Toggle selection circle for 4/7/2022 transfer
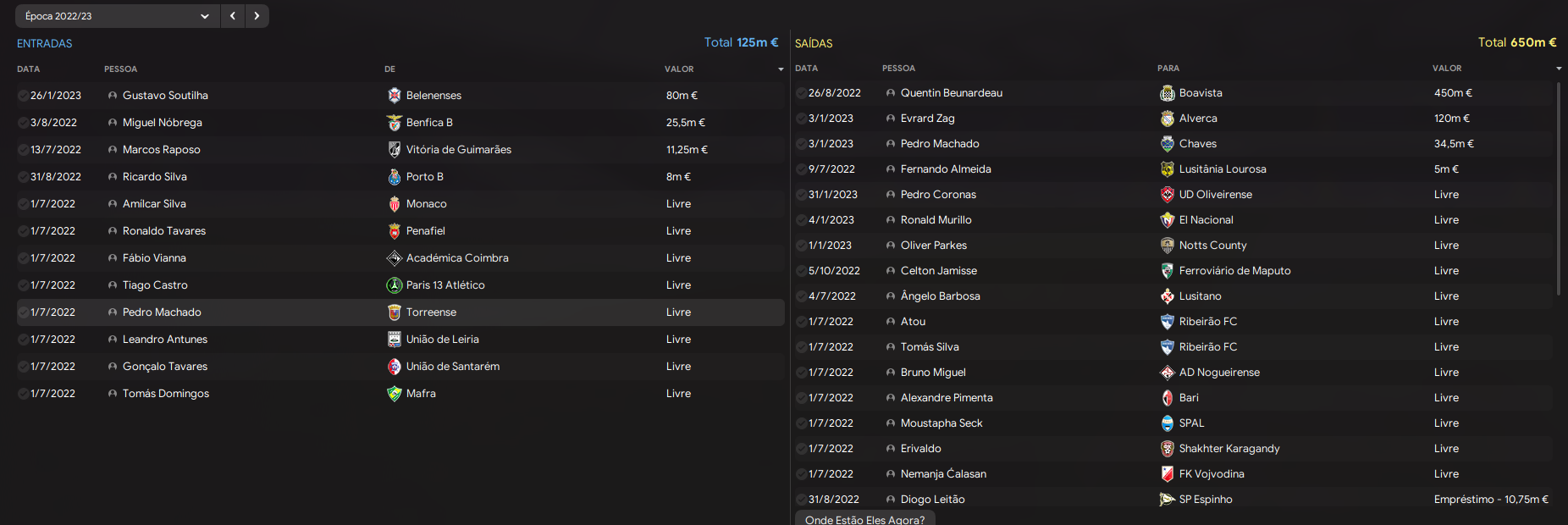This screenshot has height=525, width=1568. [801, 296]
